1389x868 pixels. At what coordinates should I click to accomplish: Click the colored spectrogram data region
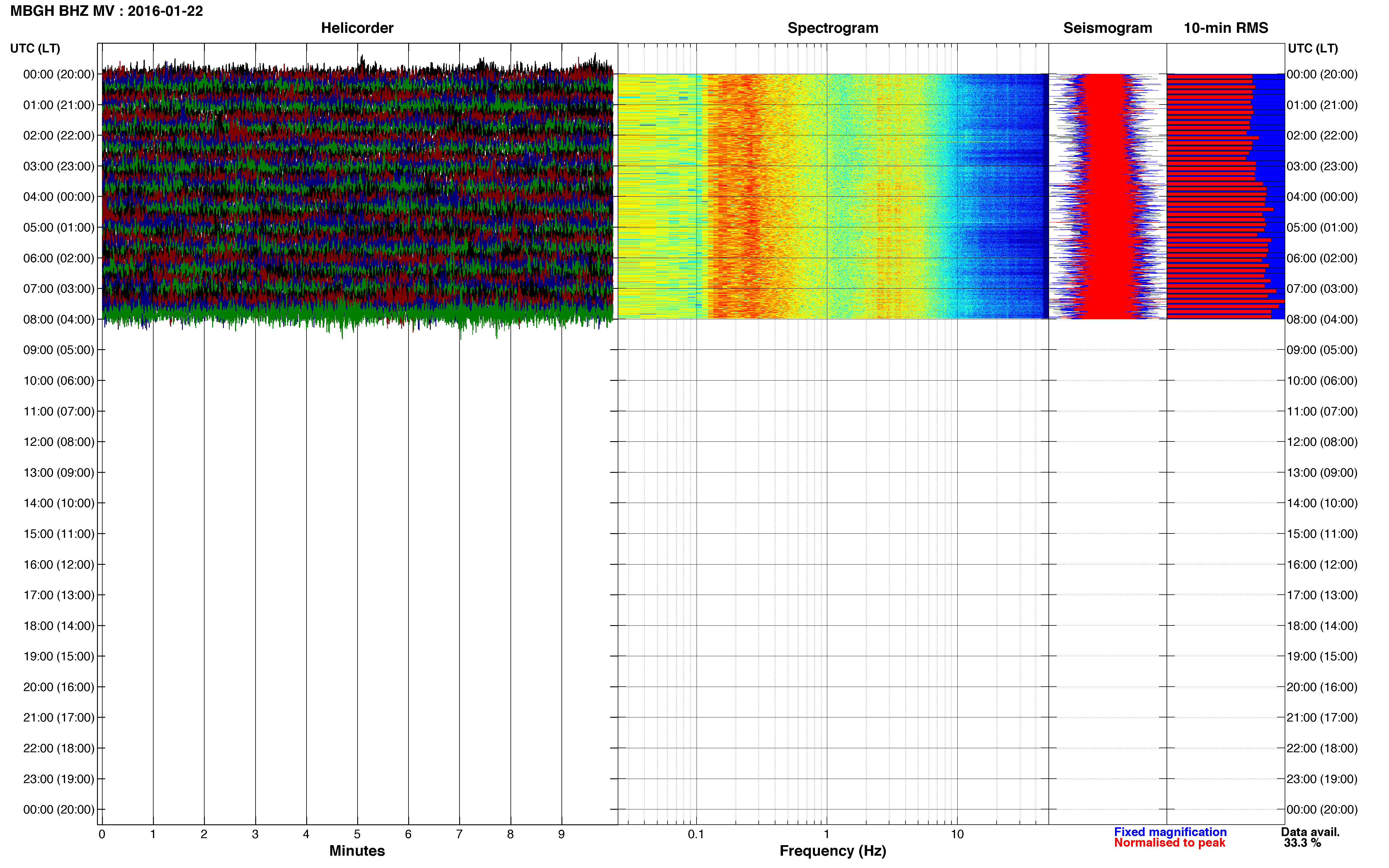(x=833, y=196)
